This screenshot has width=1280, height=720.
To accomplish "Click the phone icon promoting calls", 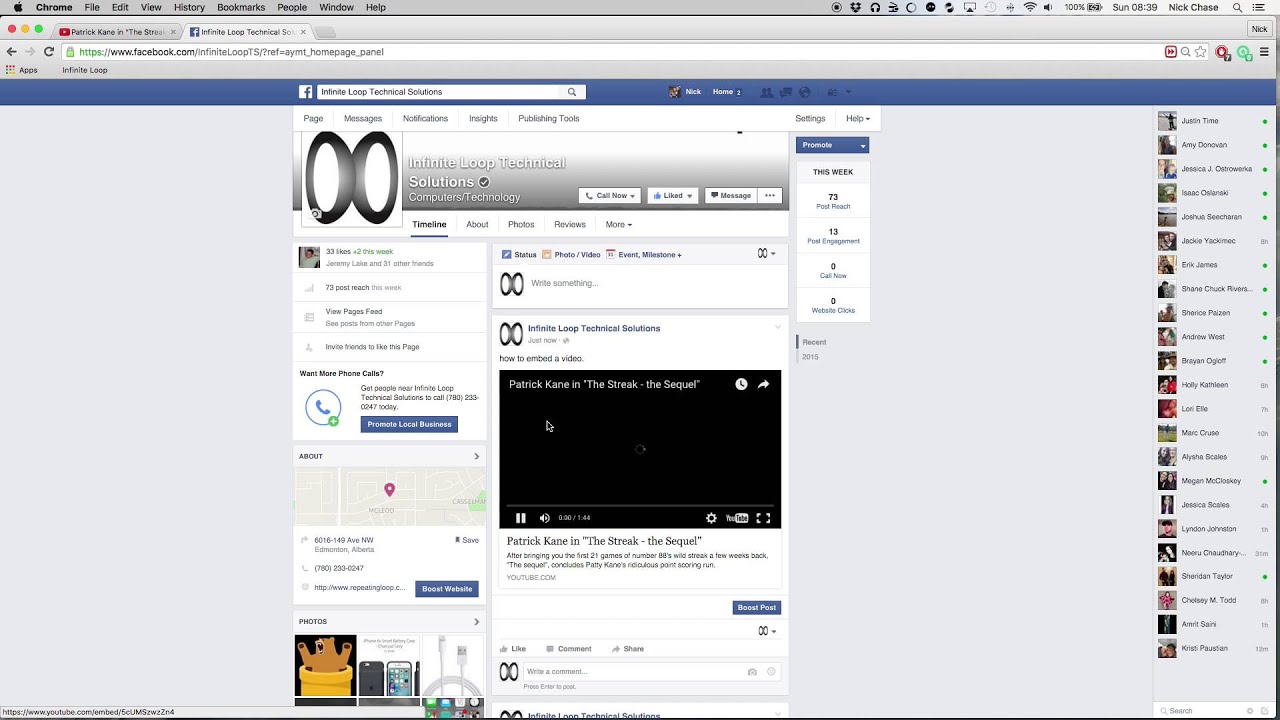I will pyautogui.click(x=323, y=407).
